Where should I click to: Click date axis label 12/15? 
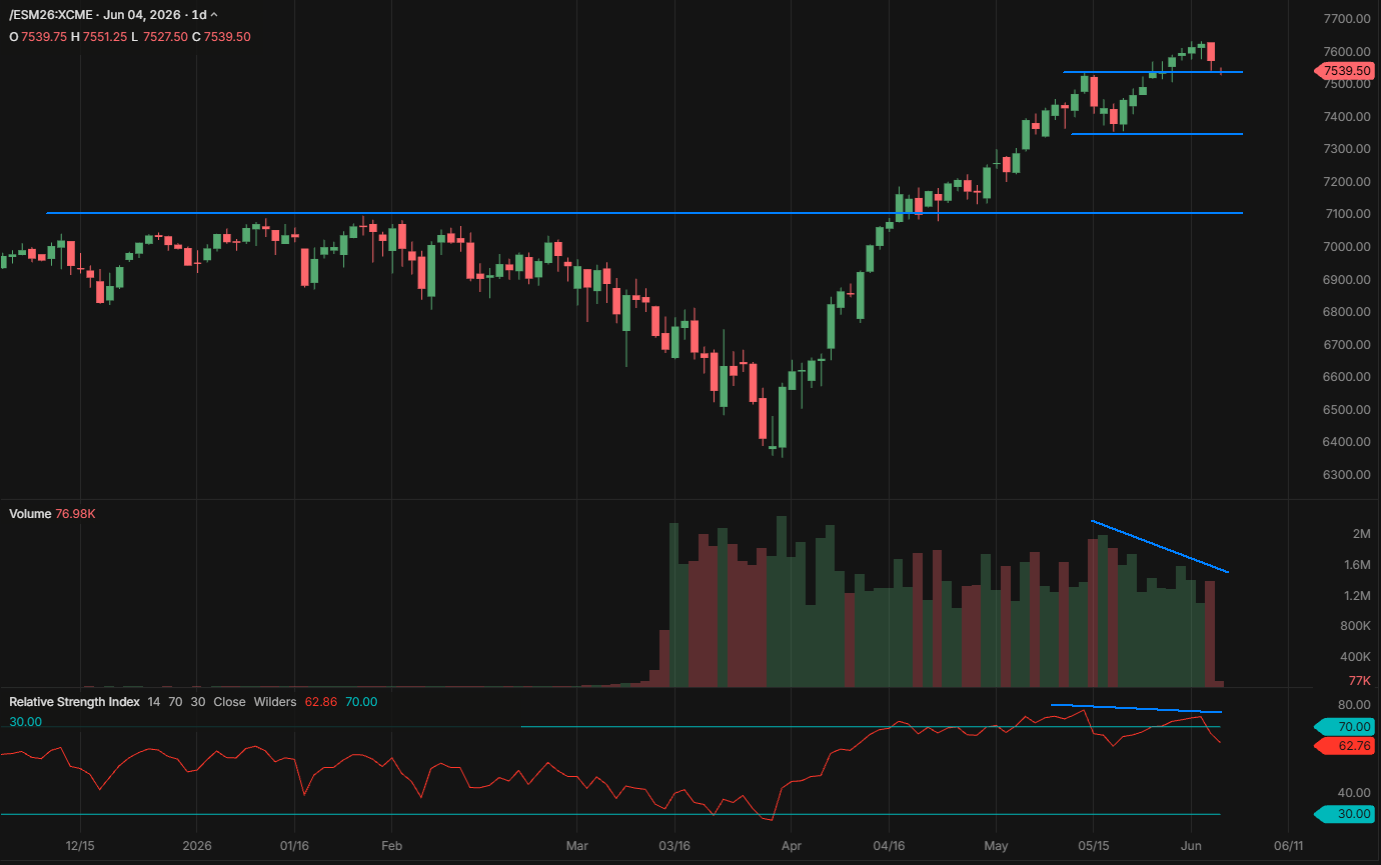point(80,846)
